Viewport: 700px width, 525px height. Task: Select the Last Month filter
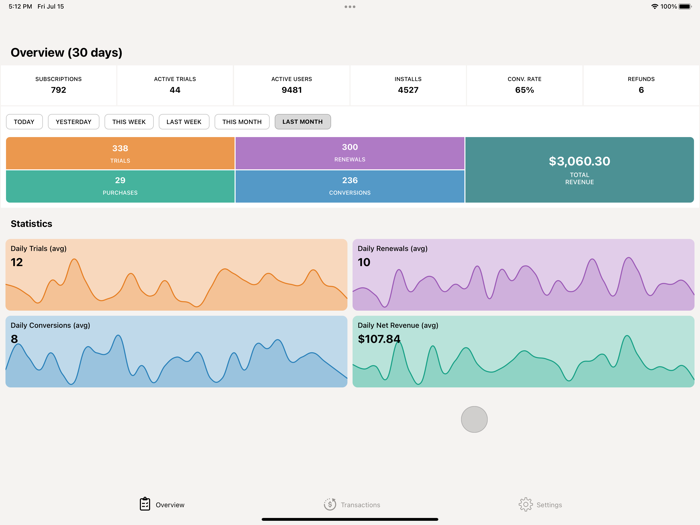[x=302, y=122]
